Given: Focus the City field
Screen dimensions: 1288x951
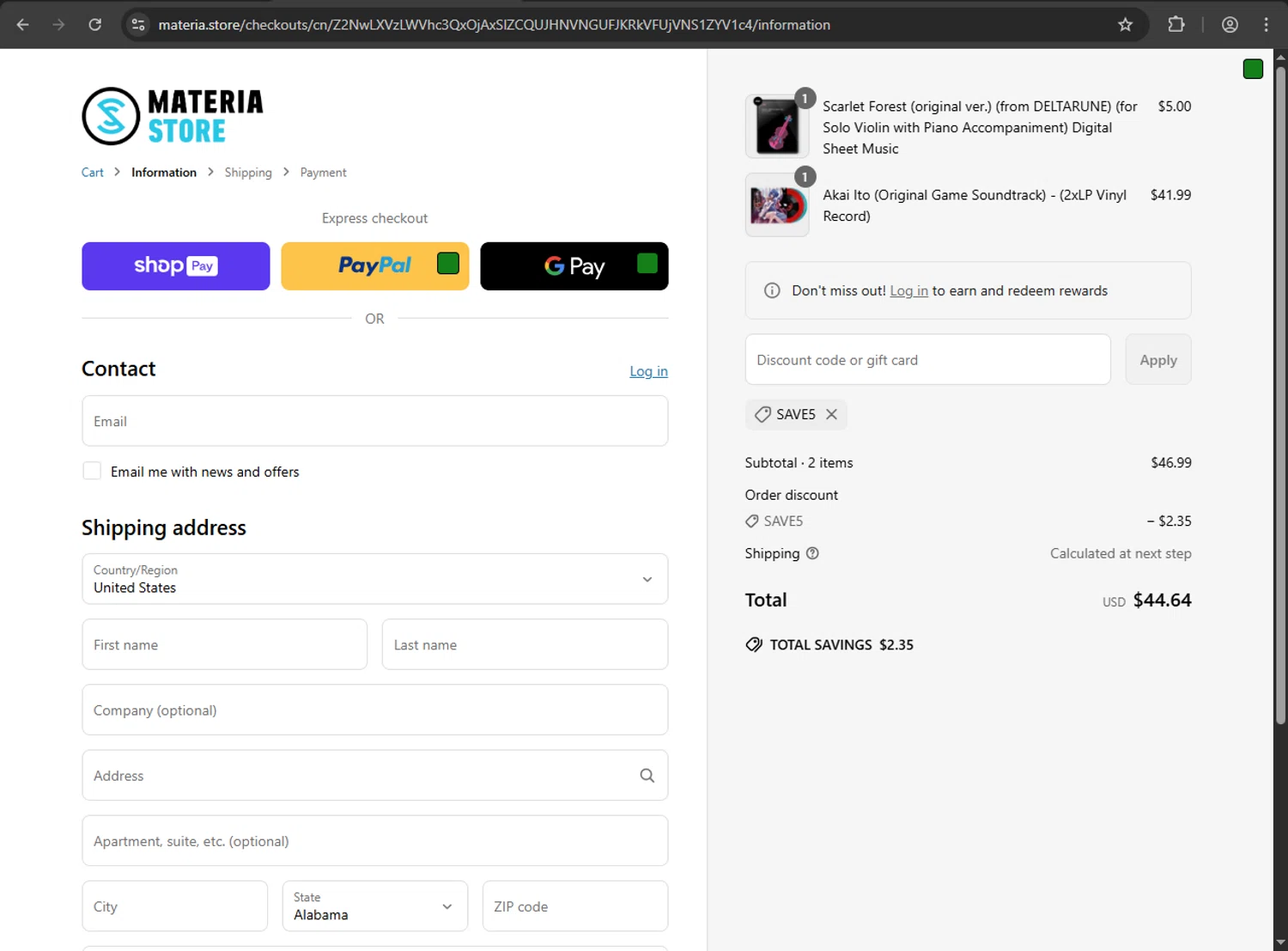Looking at the screenshot, I should point(175,906).
